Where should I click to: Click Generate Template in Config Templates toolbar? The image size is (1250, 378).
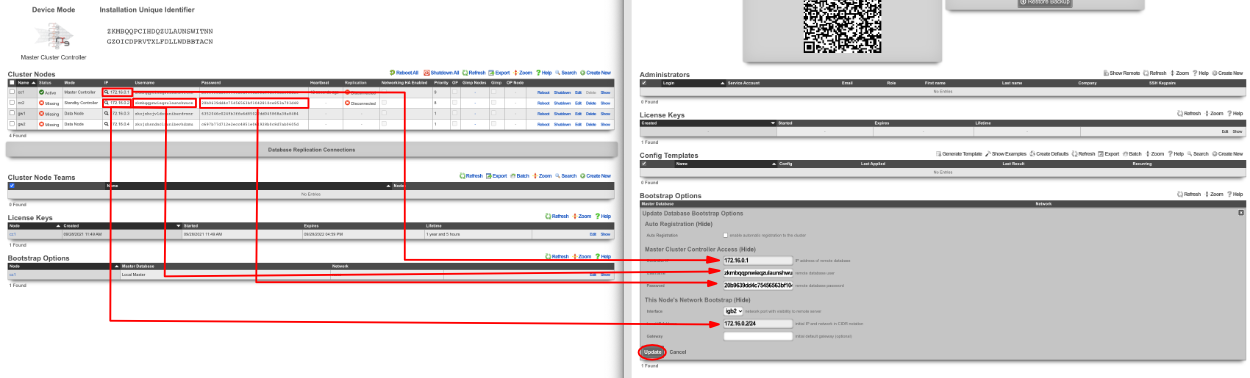point(960,154)
